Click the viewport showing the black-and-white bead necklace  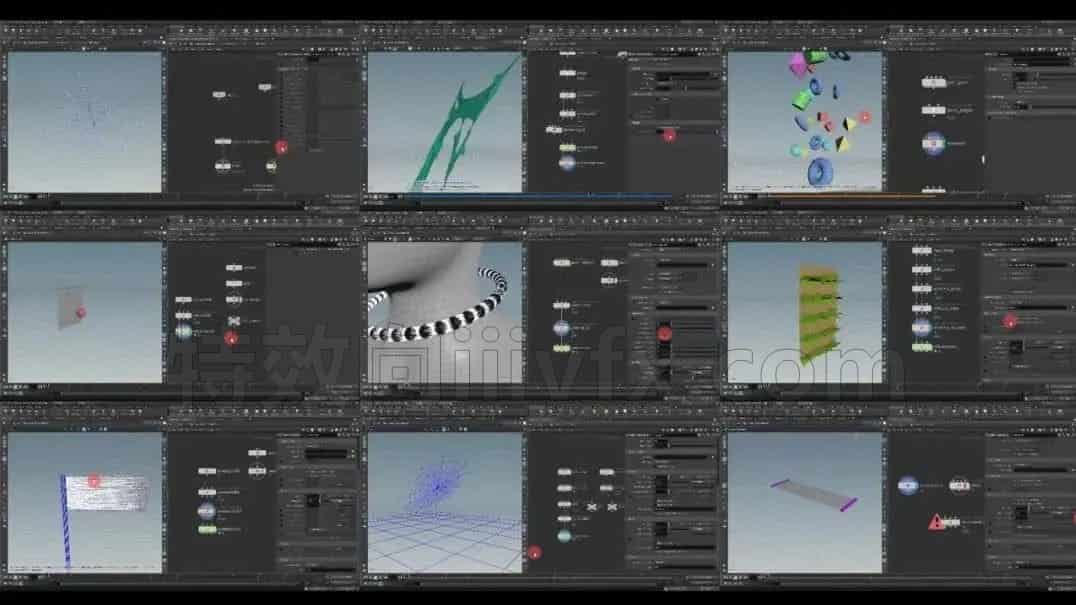point(445,312)
